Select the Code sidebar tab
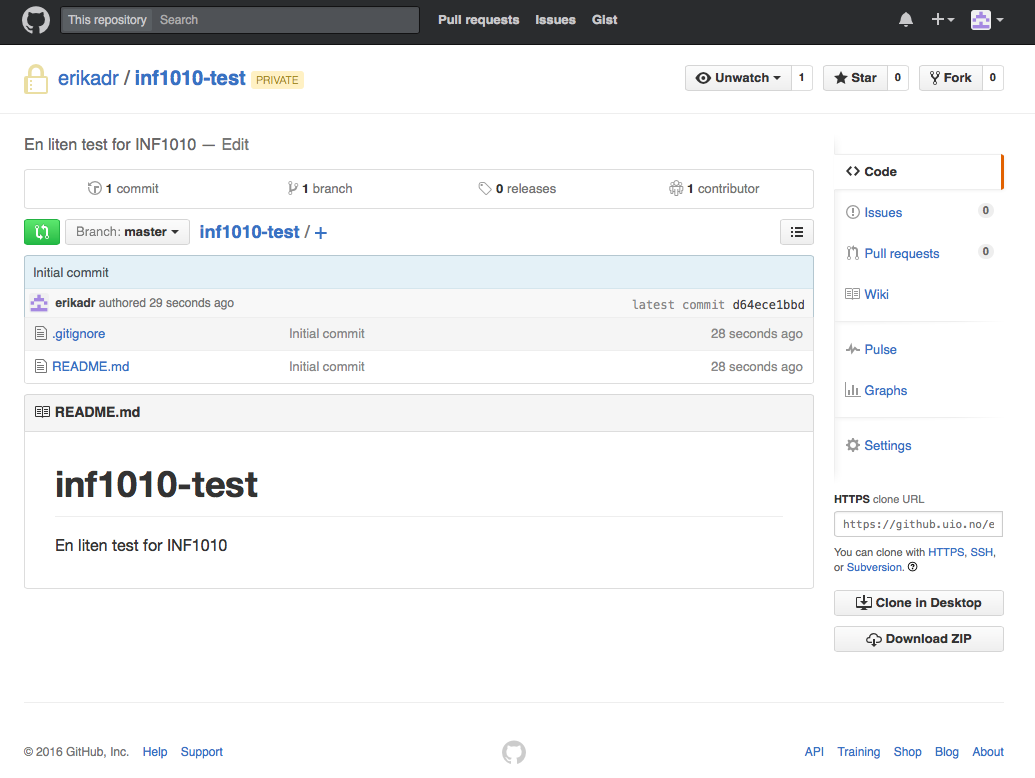Image resolution: width=1035 pixels, height=778 pixels. 918,172
